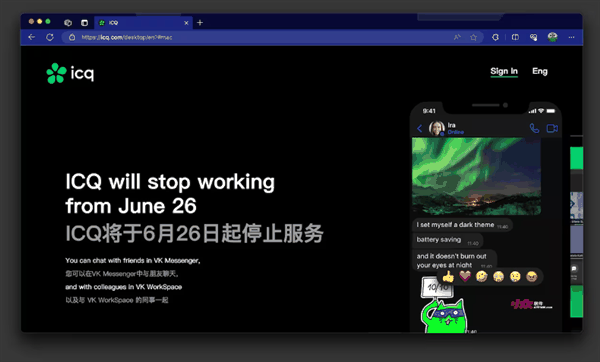Image resolution: width=600 pixels, height=362 pixels.
Task: Click the macOS yellow minimize button
Action: click(x=39, y=21)
